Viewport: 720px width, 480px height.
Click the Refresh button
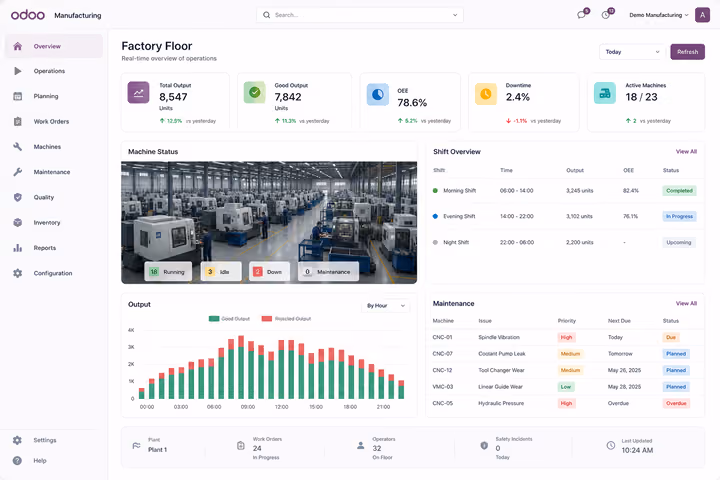coord(687,52)
